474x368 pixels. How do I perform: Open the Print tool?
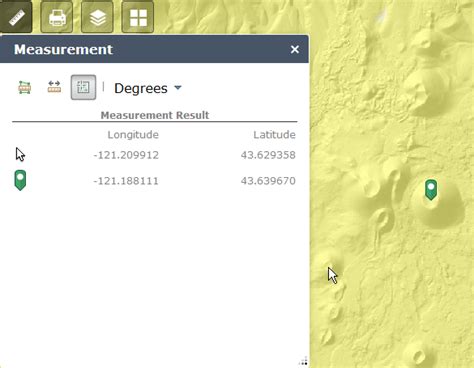point(57,17)
